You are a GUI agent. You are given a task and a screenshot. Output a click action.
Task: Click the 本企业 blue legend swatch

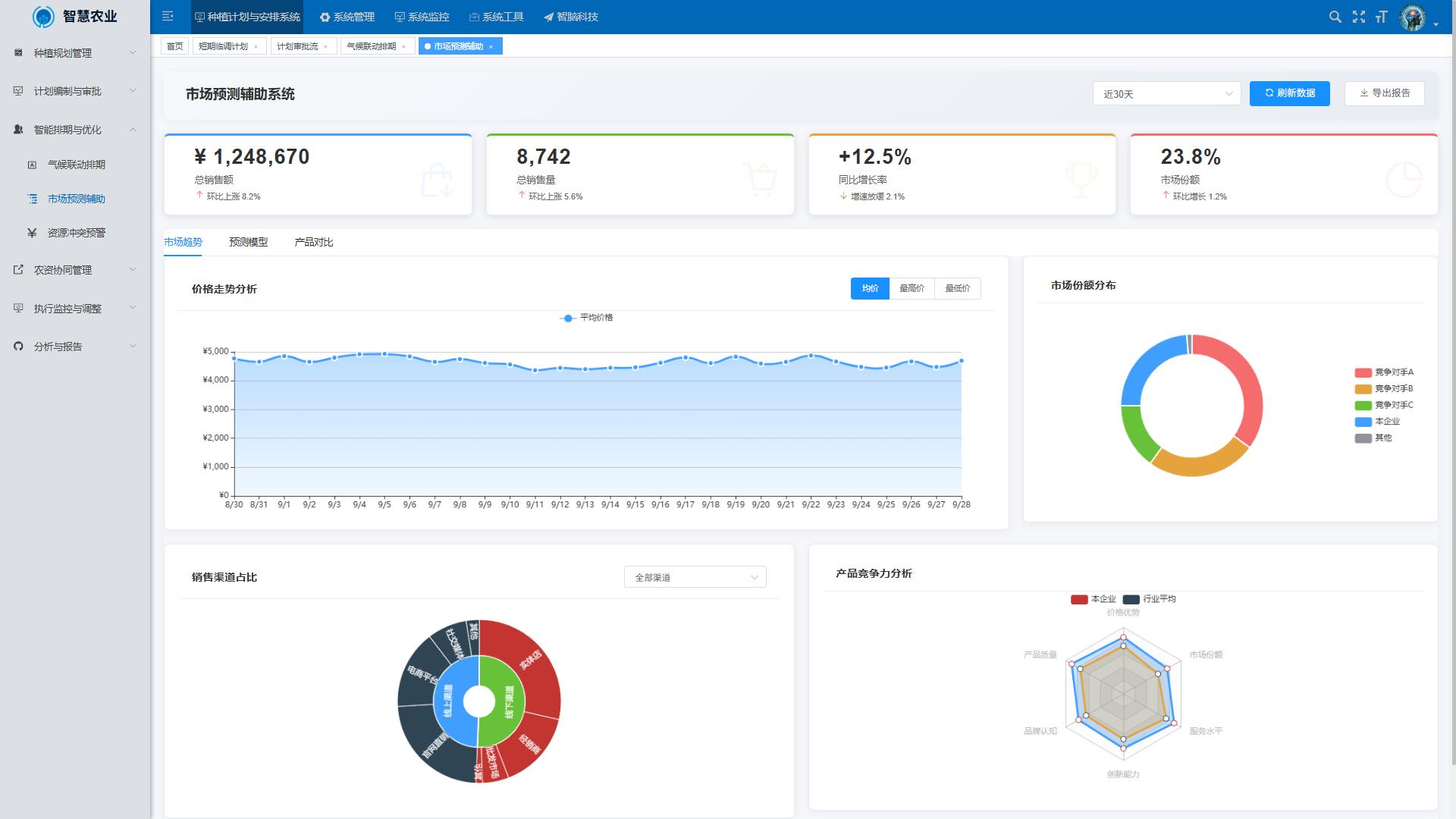tap(1363, 422)
